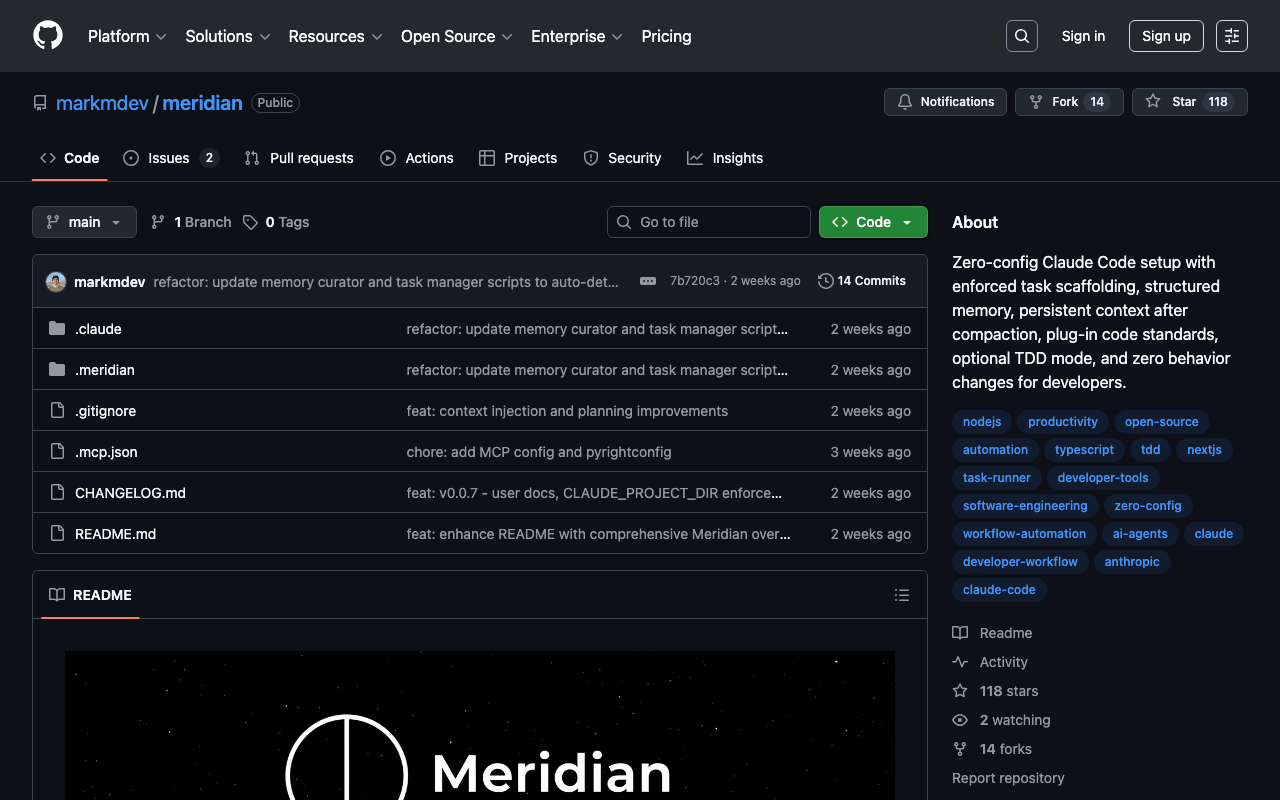
Task: Click the Sign up button
Action: point(1165,36)
